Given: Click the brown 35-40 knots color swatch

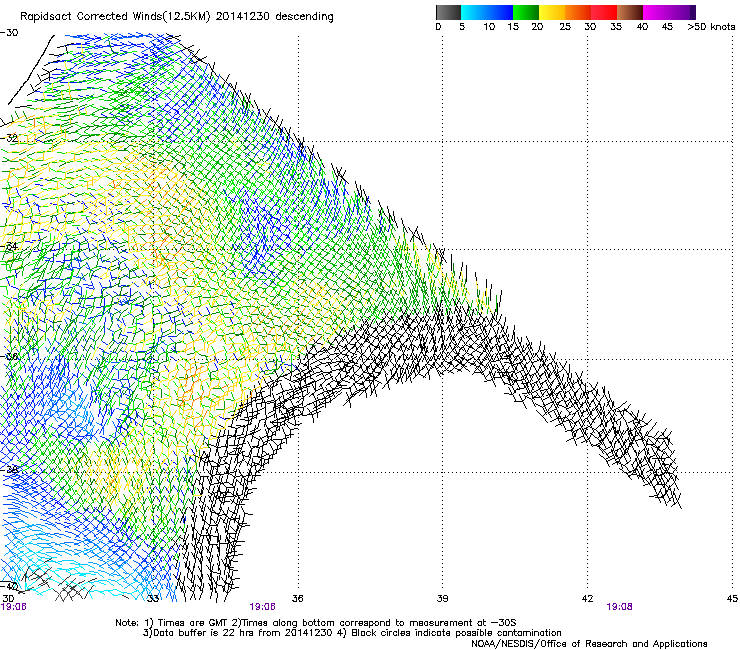Looking at the screenshot, I should 630,12.
